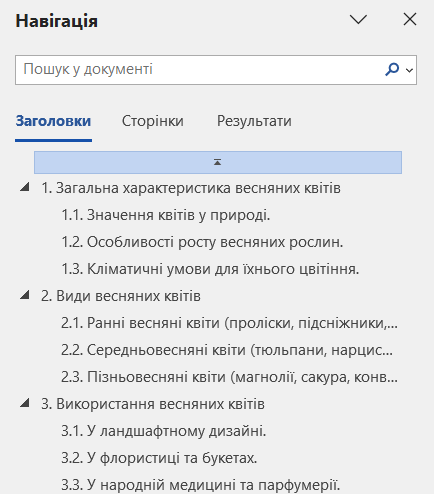Go to heading 3.1 У ландшафтному дизайні

(x=164, y=431)
